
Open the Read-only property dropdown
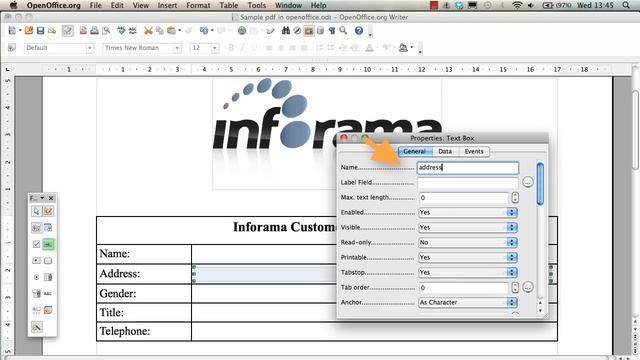point(512,242)
